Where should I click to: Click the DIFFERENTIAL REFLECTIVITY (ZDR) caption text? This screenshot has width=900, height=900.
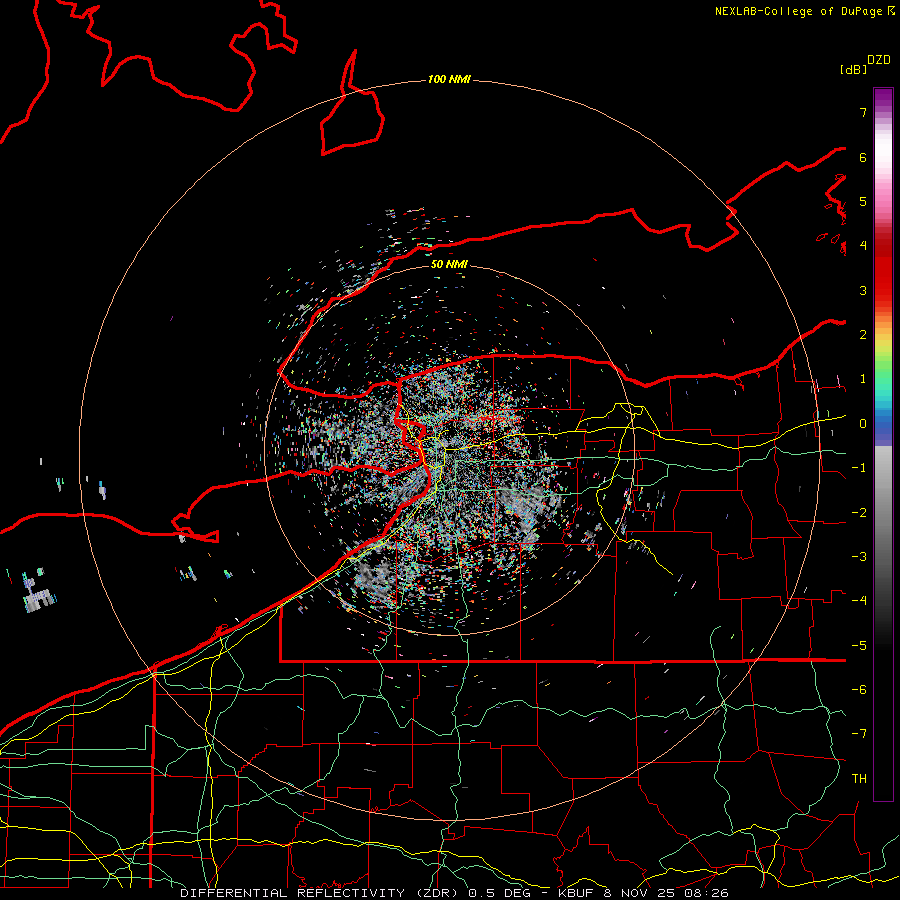point(319,893)
